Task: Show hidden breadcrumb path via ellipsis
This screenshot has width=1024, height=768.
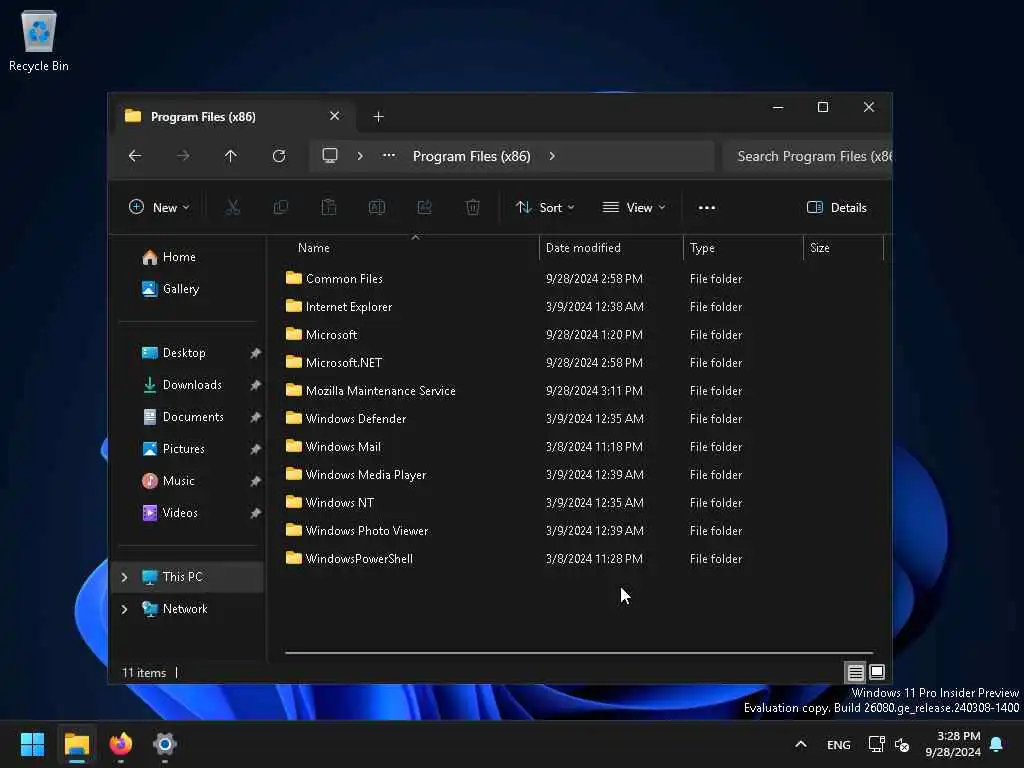Action: point(389,155)
